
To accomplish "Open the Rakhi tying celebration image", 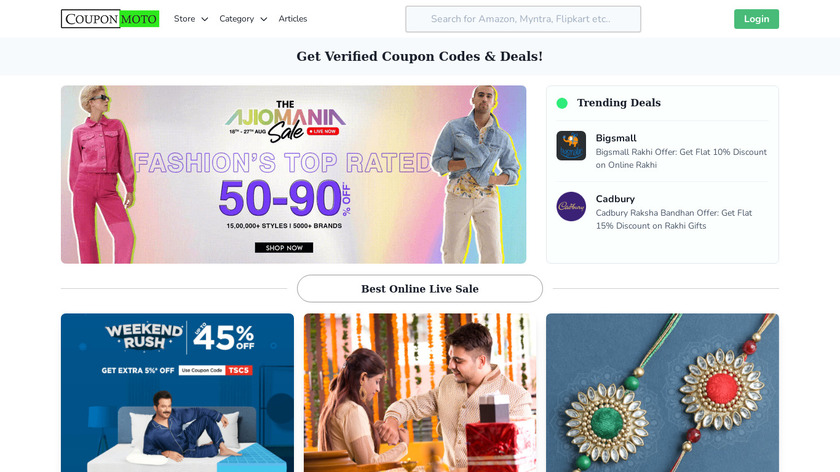I will tap(420, 393).
